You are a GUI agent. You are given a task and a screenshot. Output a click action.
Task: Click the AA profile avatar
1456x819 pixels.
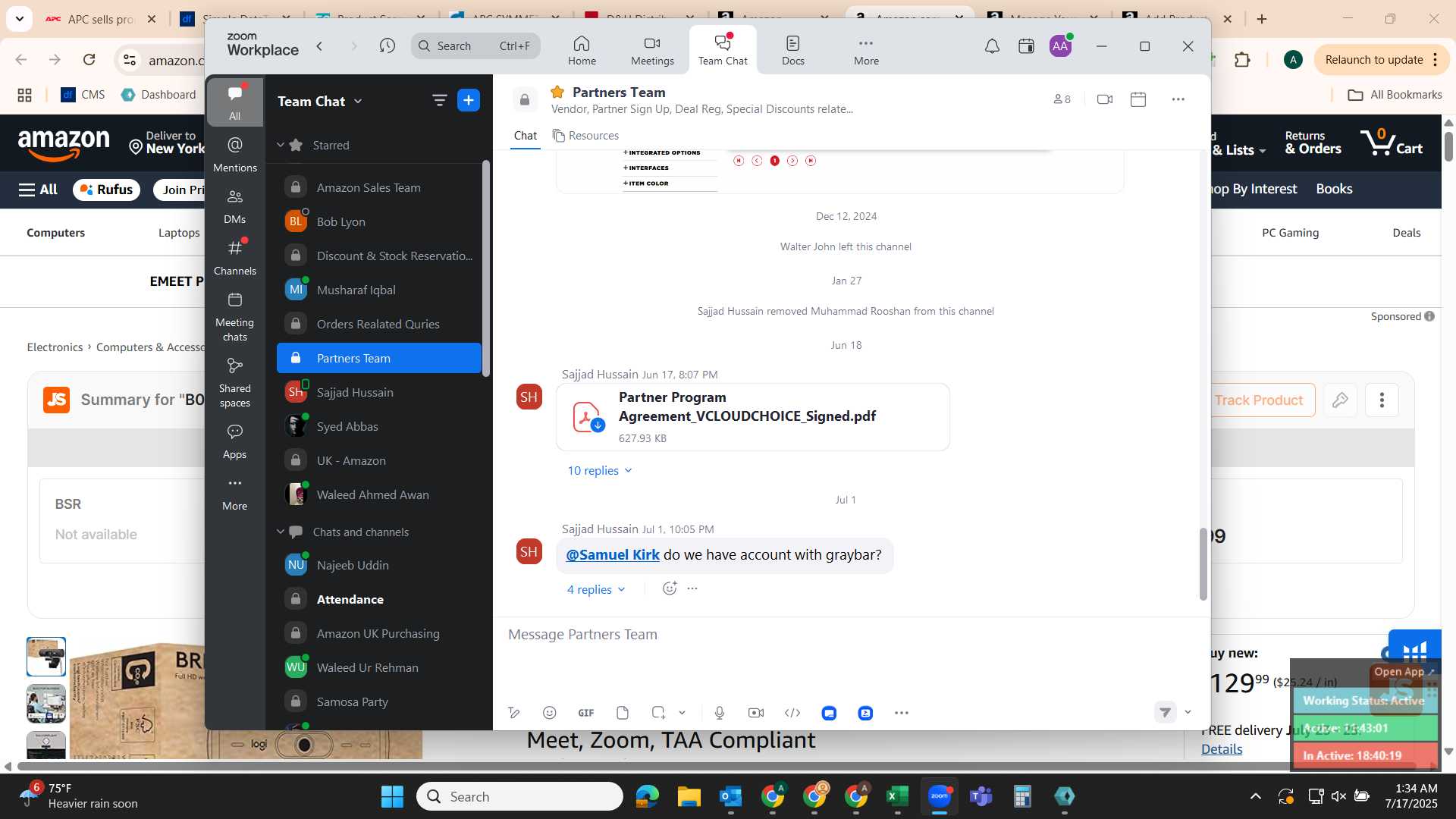pyautogui.click(x=1060, y=46)
